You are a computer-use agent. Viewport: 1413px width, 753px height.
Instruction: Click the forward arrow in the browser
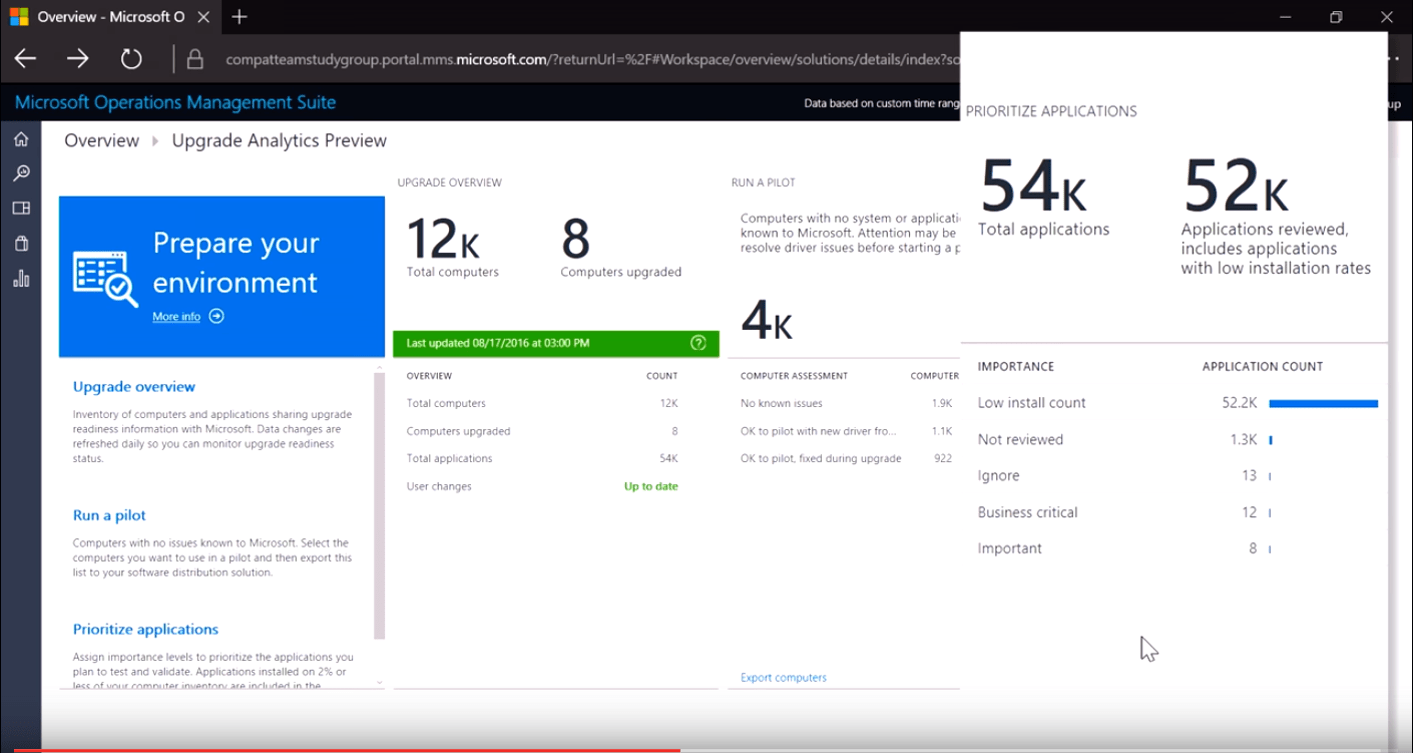(x=77, y=58)
